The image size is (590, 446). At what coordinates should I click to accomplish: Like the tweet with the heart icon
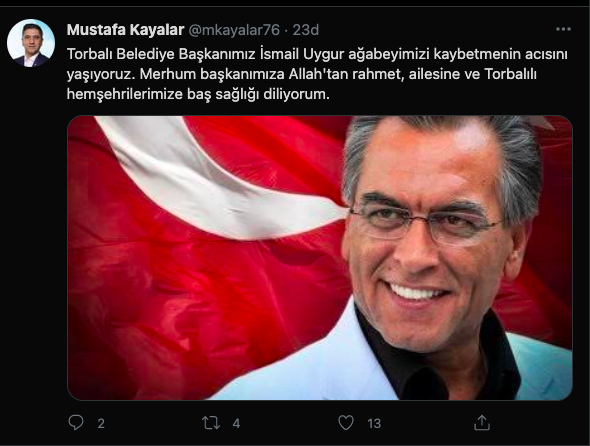346,423
